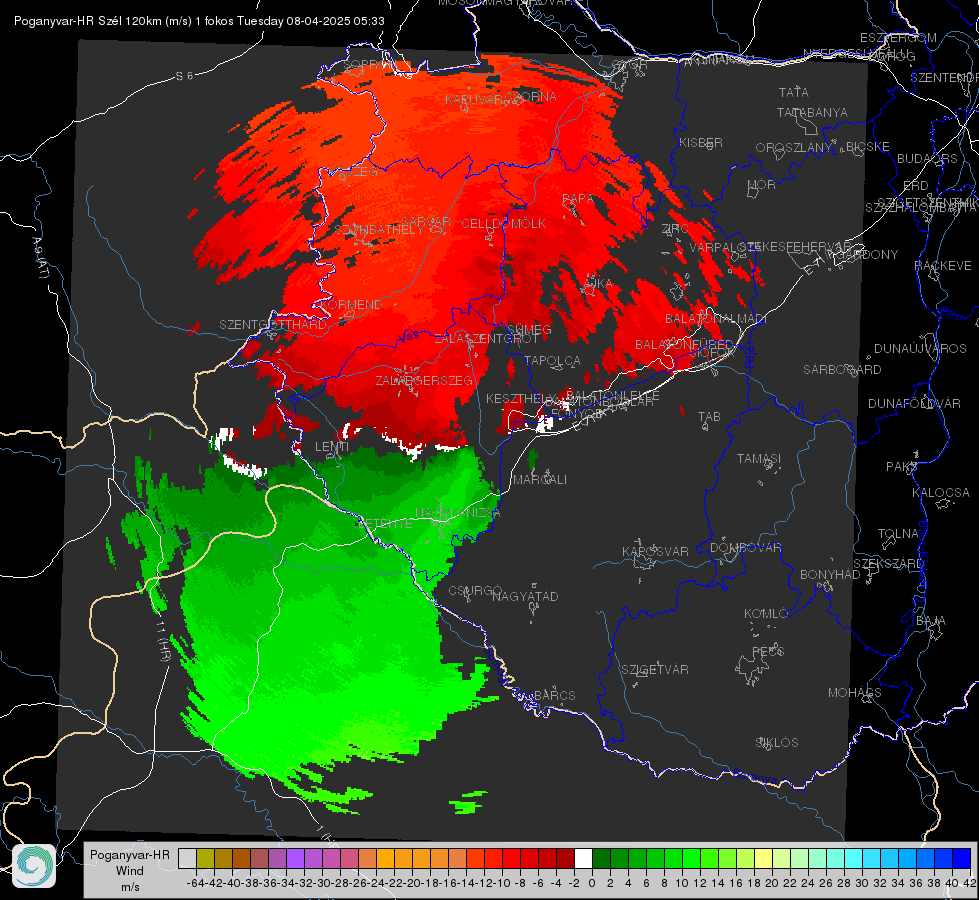
Task: Click the TAMASI label
Action: (x=759, y=459)
